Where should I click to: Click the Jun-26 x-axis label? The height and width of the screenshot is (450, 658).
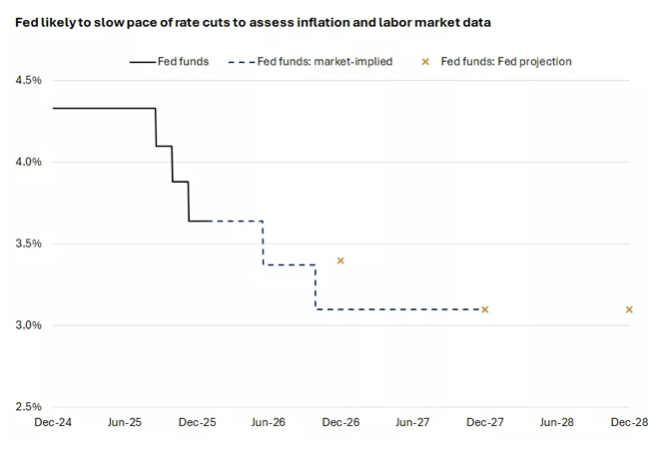click(268, 423)
